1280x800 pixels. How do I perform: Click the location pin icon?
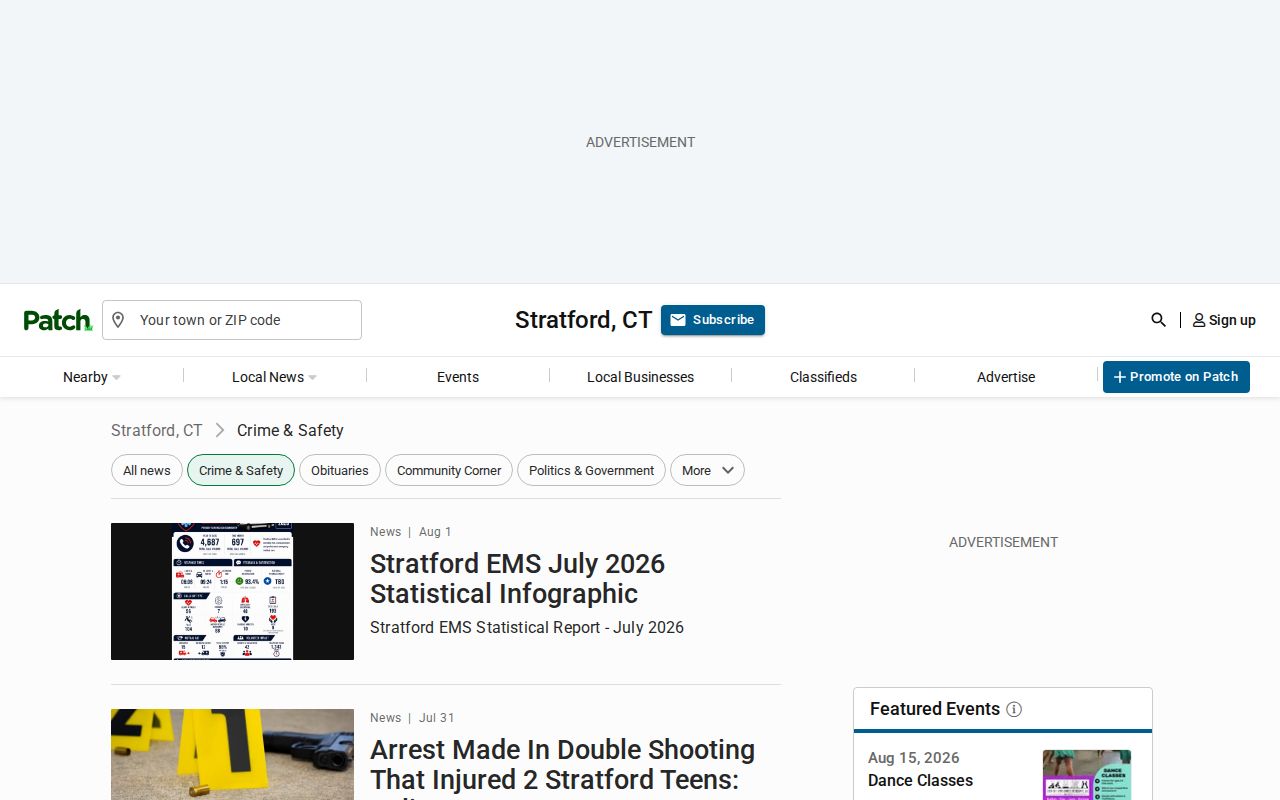pos(118,320)
